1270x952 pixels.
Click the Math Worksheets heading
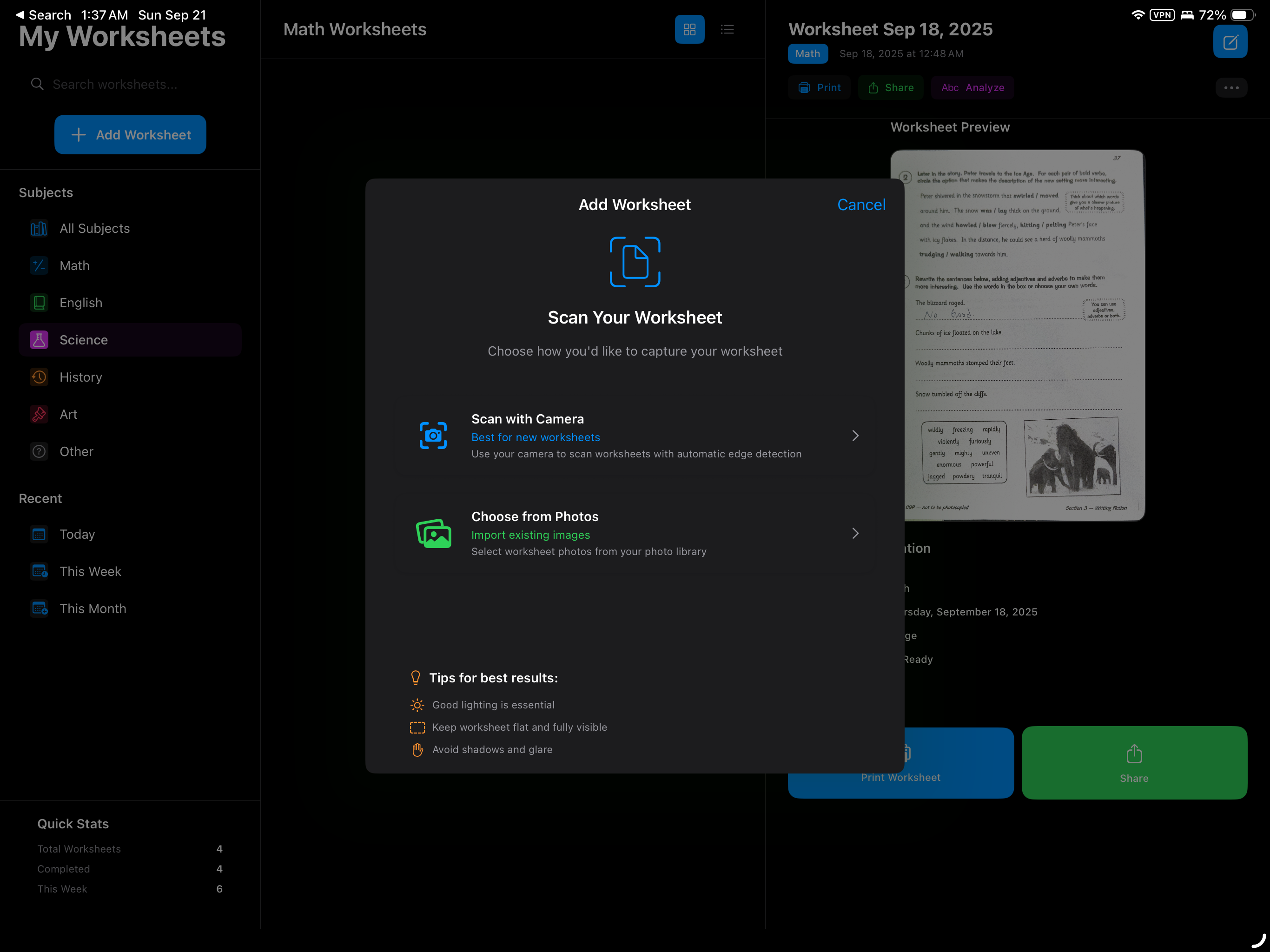click(355, 29)
